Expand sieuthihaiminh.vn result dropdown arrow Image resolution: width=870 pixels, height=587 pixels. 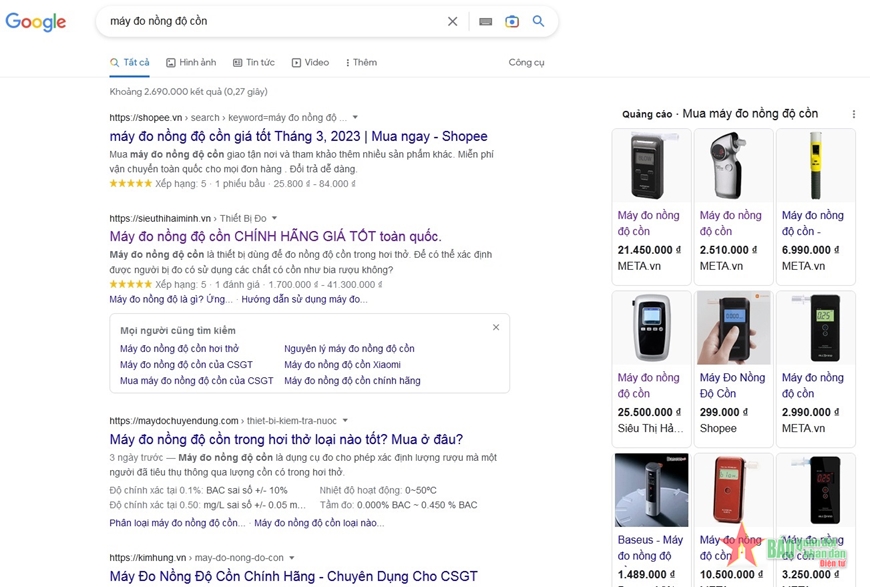(274, 218)
